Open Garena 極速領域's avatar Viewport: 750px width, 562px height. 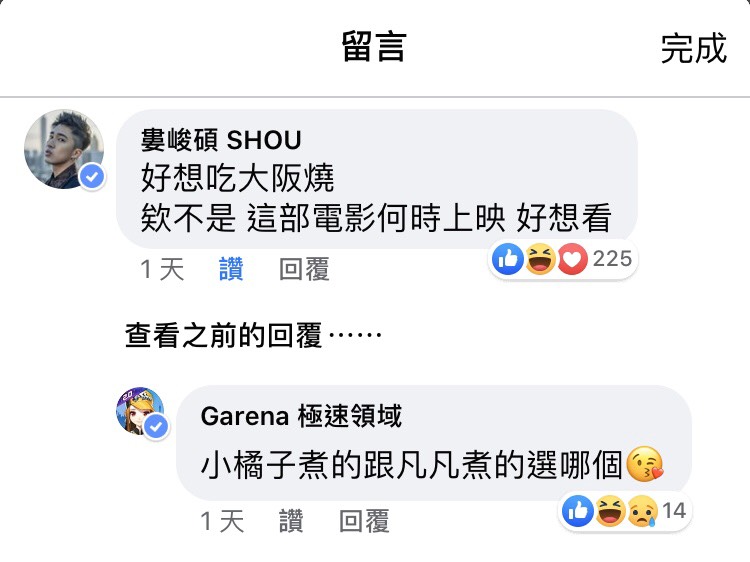click(x=141, y=411)
